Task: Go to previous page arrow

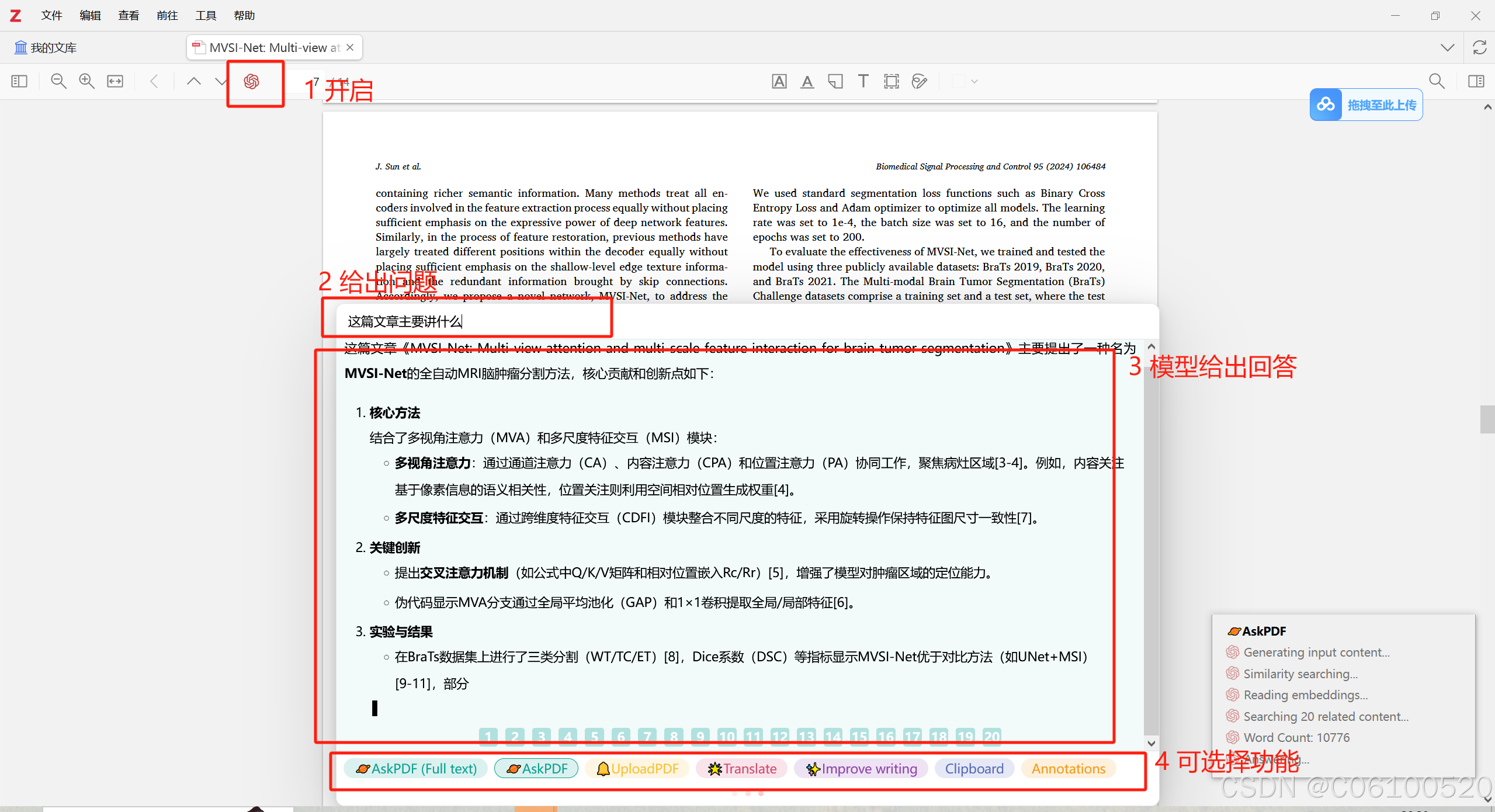Action: (193, 81)
